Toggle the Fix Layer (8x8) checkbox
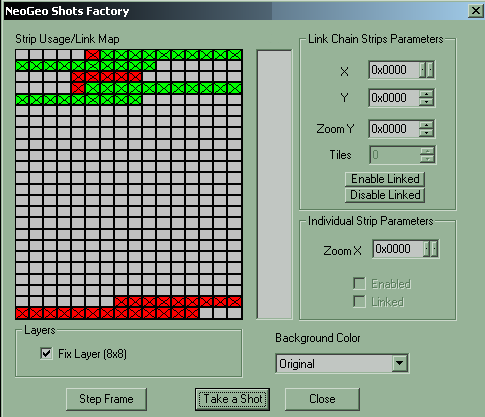Image resolution: width=485 pixels, height=417 pixels. [46, 353]
